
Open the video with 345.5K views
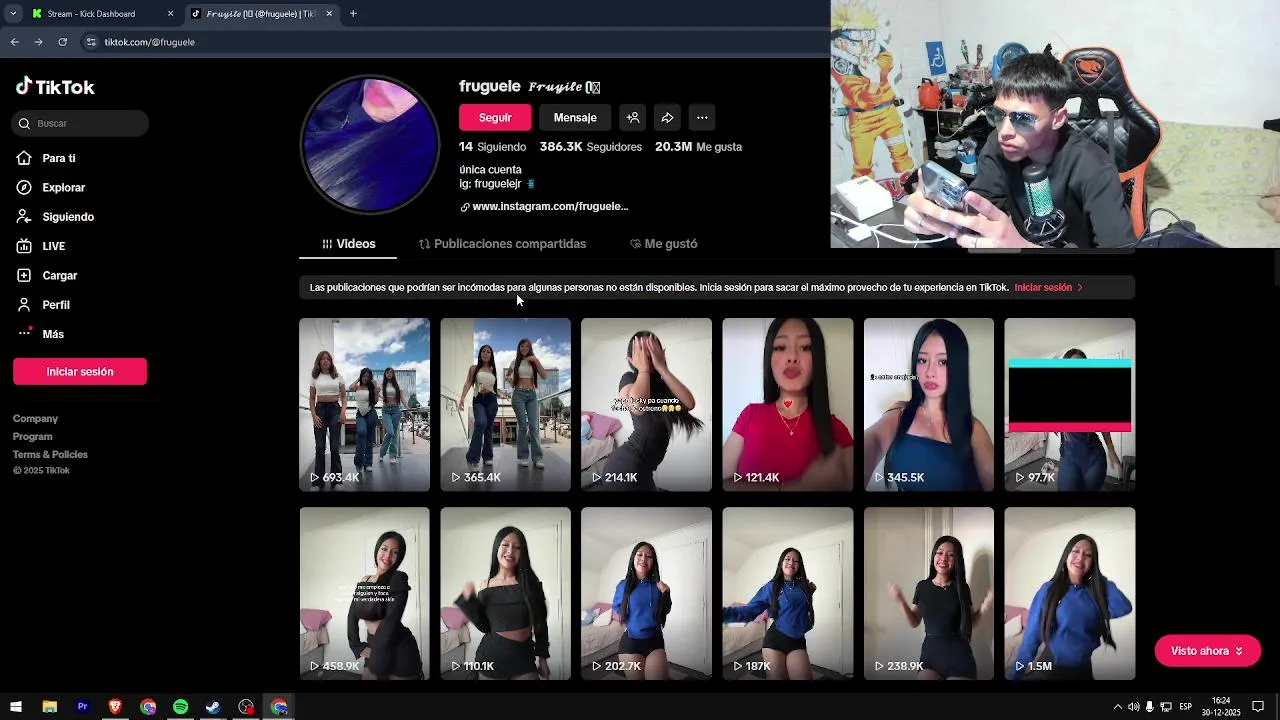click(x=929, y=404)
